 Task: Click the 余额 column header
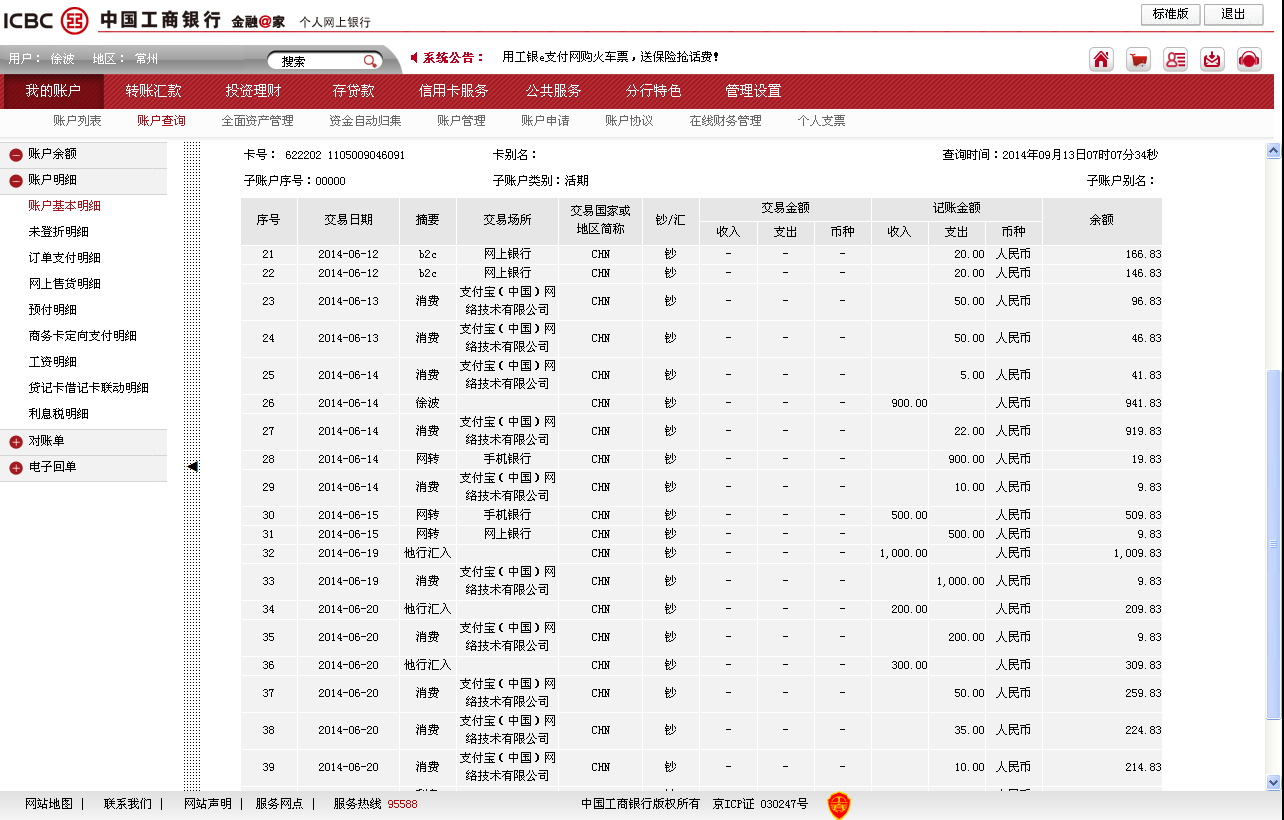point(1102,220)
